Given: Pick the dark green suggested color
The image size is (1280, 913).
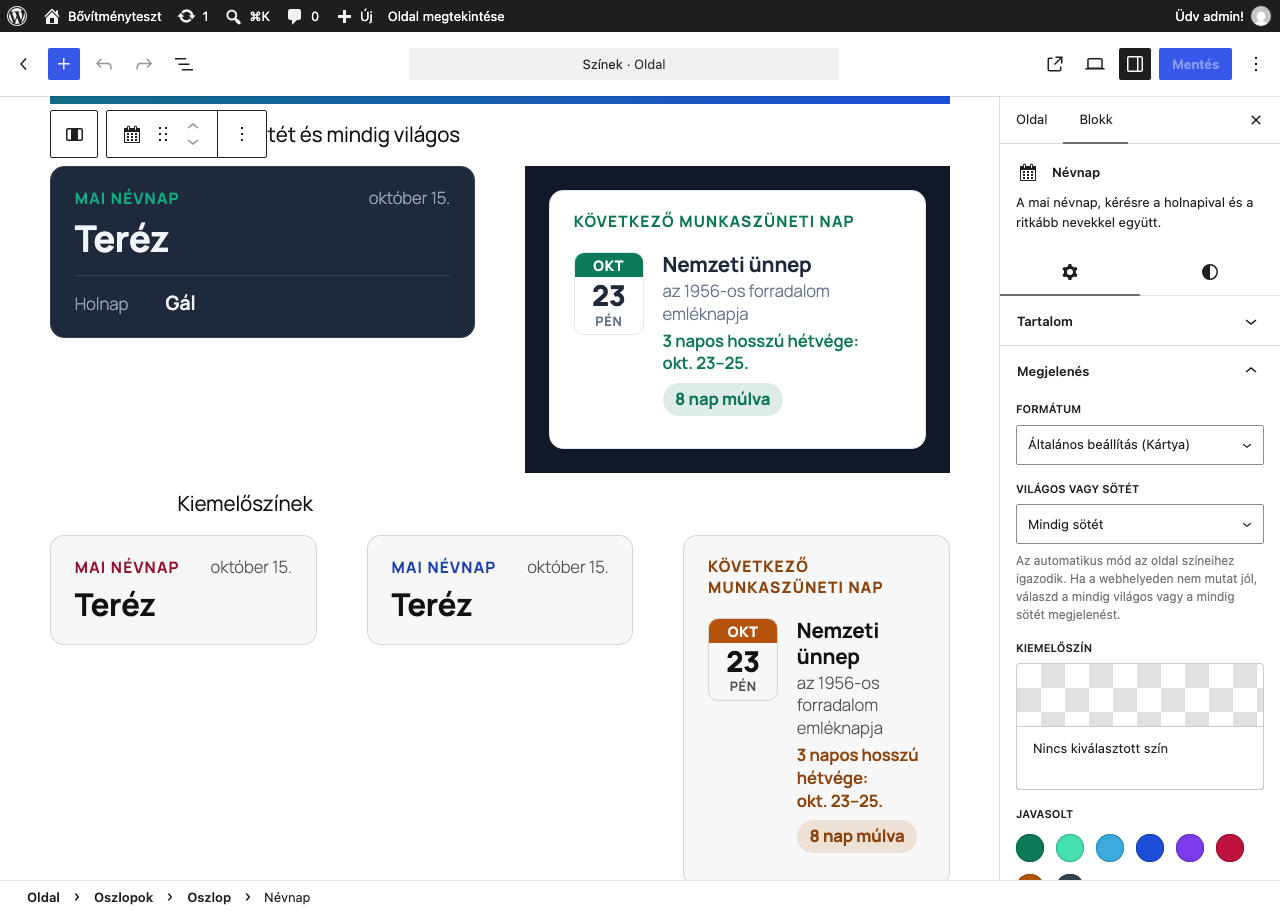Looking at the screenshot, I should click(x=1030, y=848).
